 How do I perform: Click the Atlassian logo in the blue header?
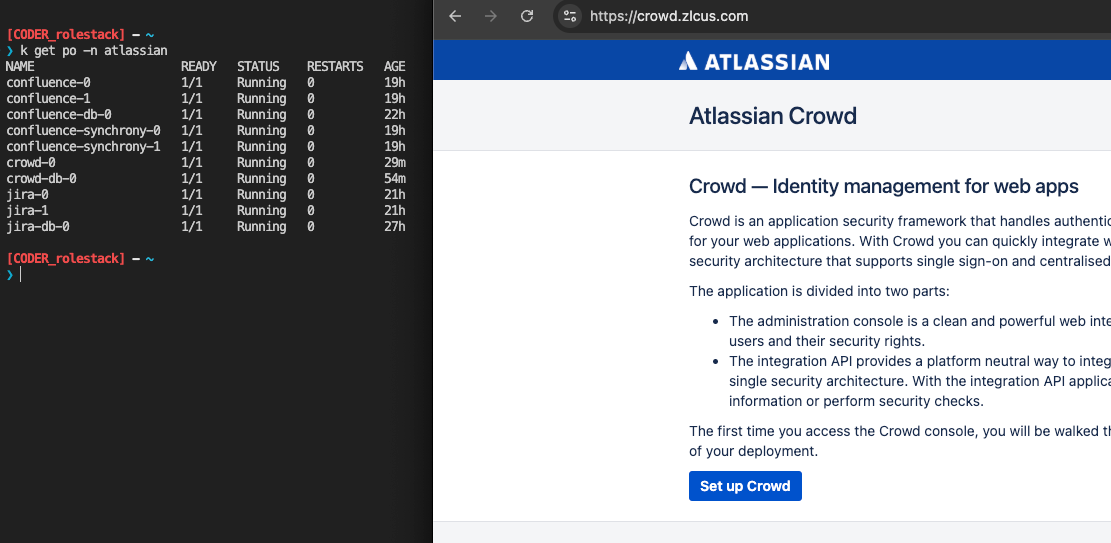coord(754,61)
